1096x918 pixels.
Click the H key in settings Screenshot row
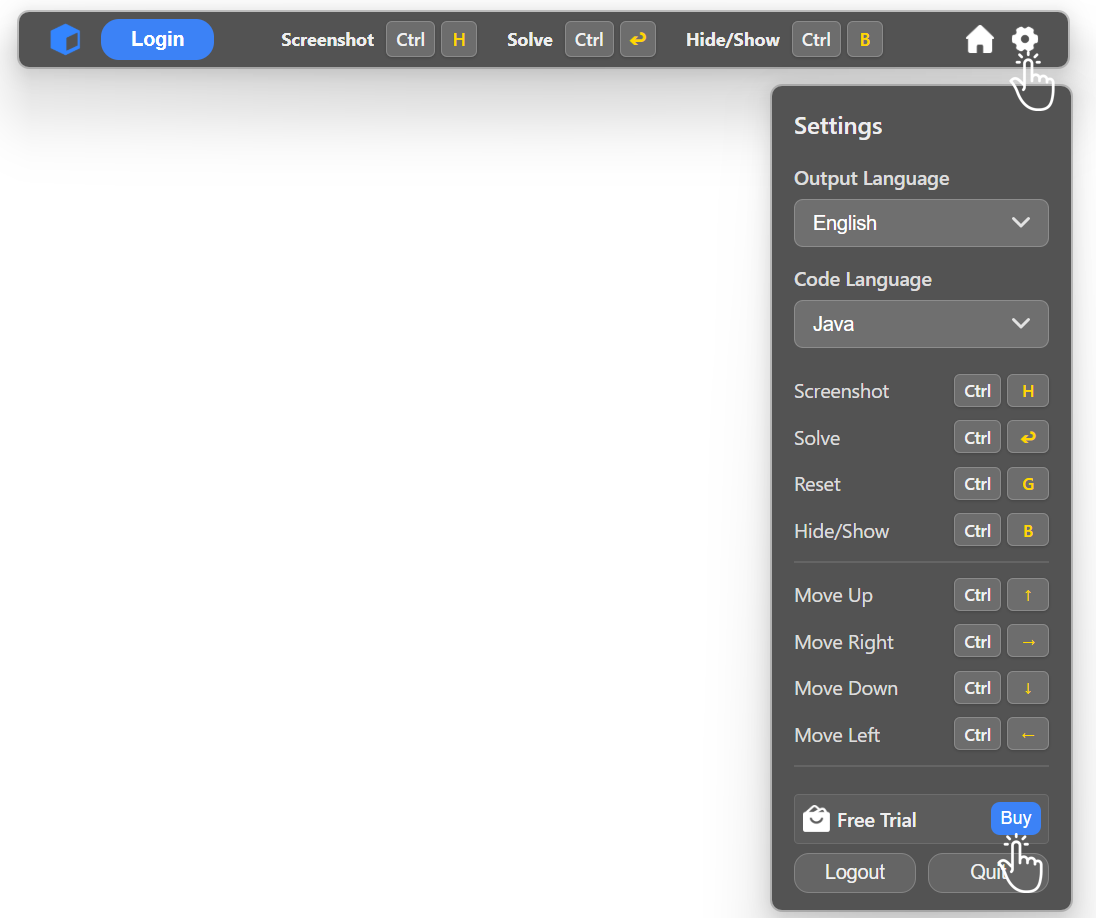click(x=1027, y=391)
